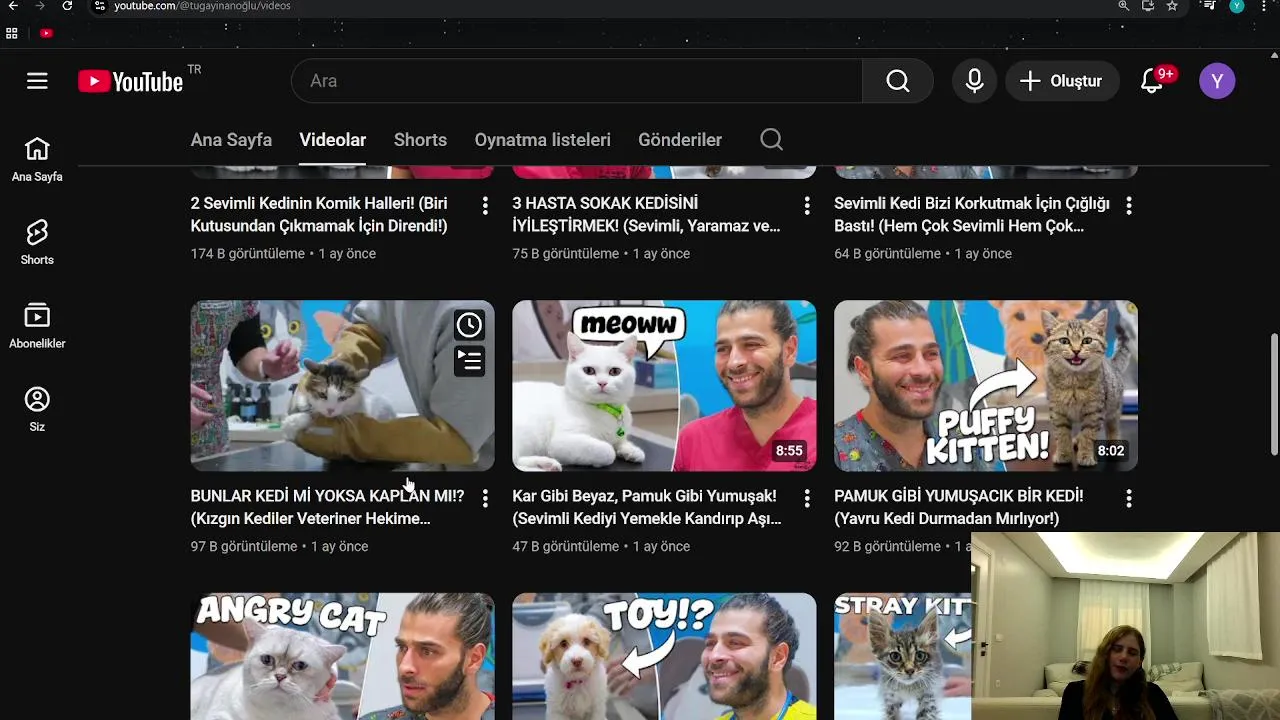Image resolution: width=1280 pixels, height=720 pixels.
Task: Go back in the browser
Action: [13, 6]
